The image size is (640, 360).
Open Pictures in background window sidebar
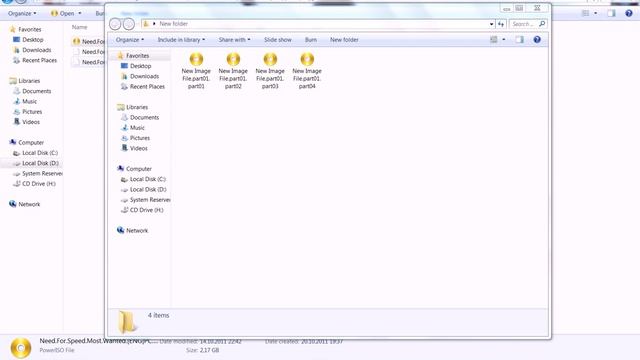click(x=28, y=111)
